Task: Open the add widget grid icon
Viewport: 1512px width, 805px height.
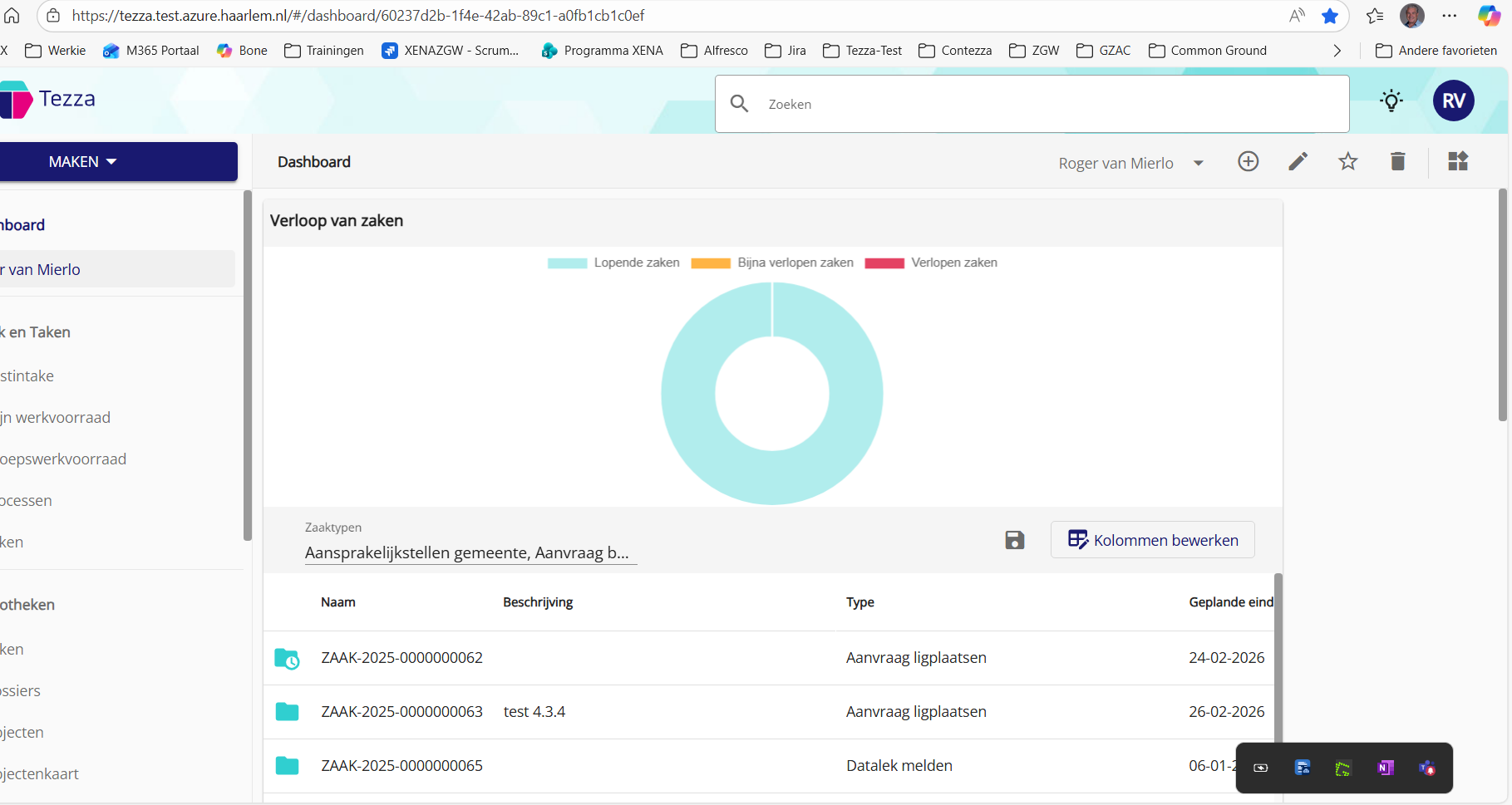Action: [x=1457, y=162]
